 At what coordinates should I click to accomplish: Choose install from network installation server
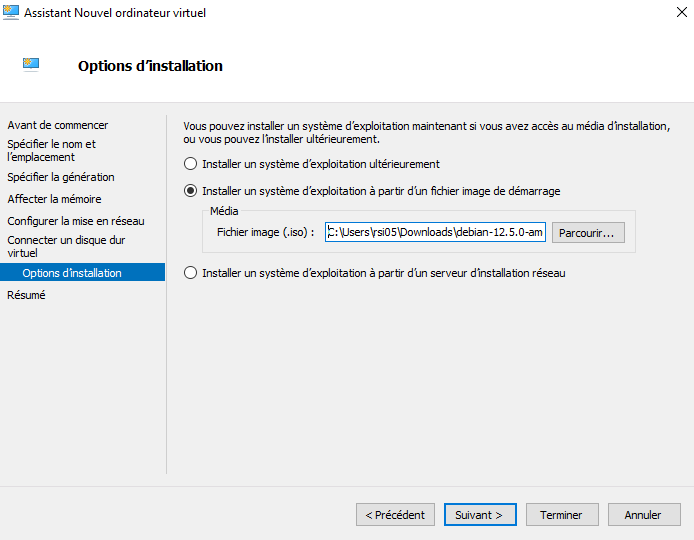(190, 273)
